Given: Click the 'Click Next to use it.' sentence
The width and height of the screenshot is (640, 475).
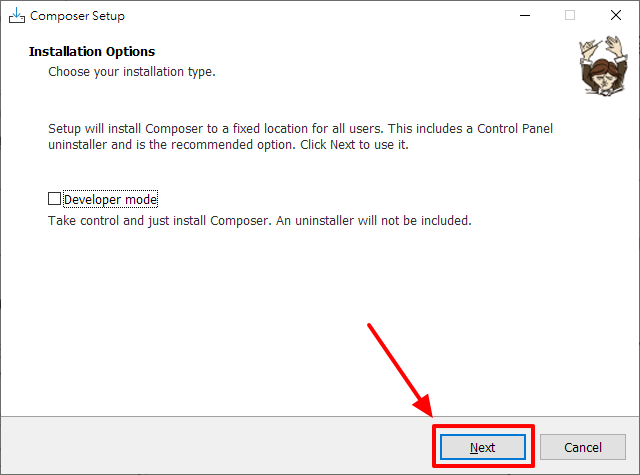Looking at the screenshot, I should point(354,145).
